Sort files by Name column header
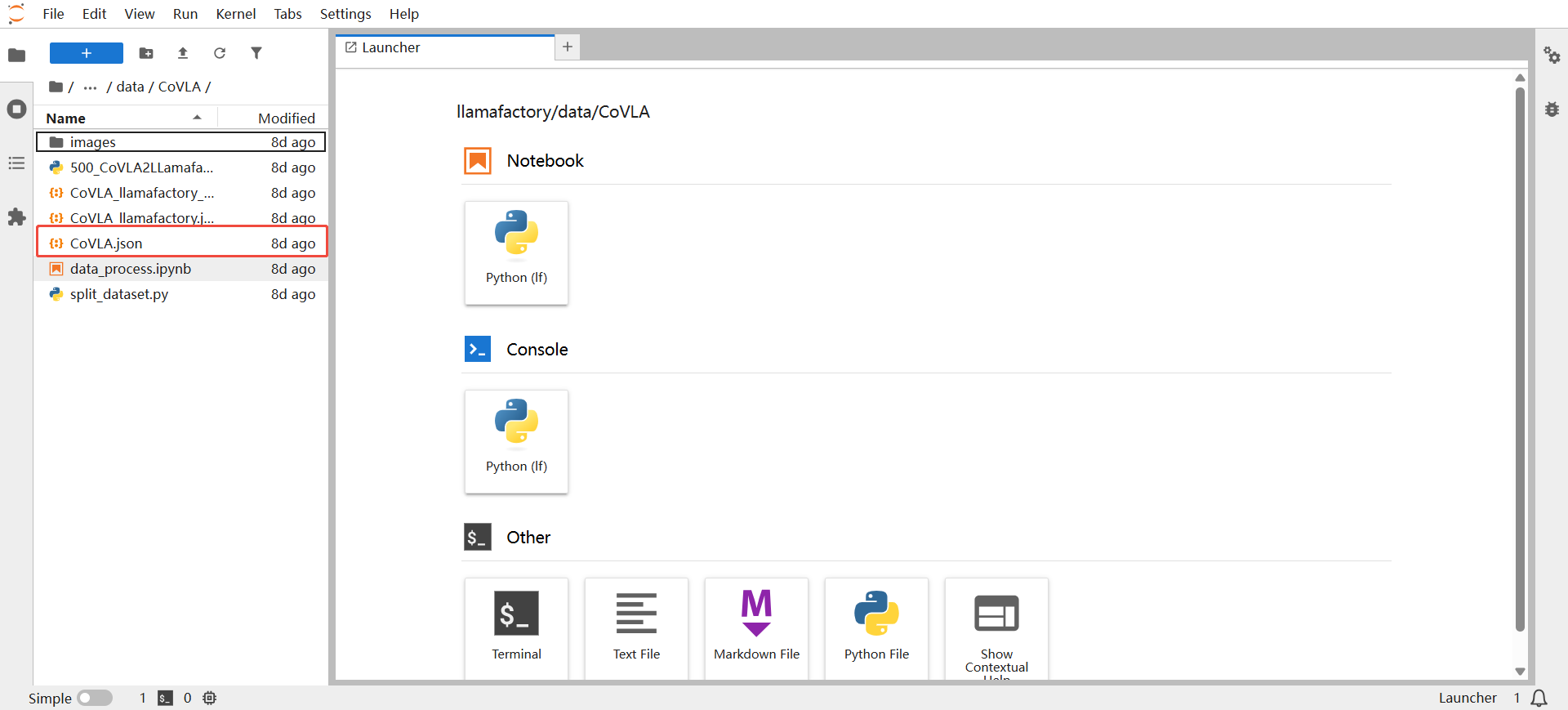This screenshot has width=1568, height=710. (x=66, y=118)
